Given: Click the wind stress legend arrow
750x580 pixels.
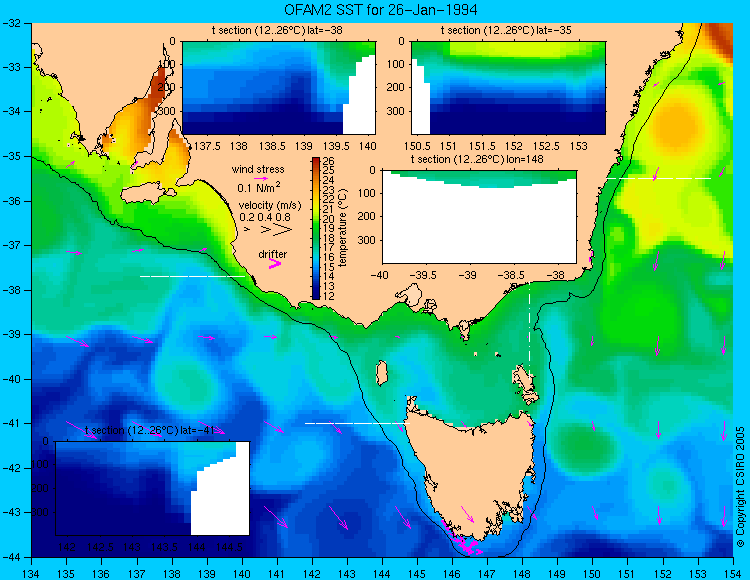Looking at the screenshot, I should [261, 178].
